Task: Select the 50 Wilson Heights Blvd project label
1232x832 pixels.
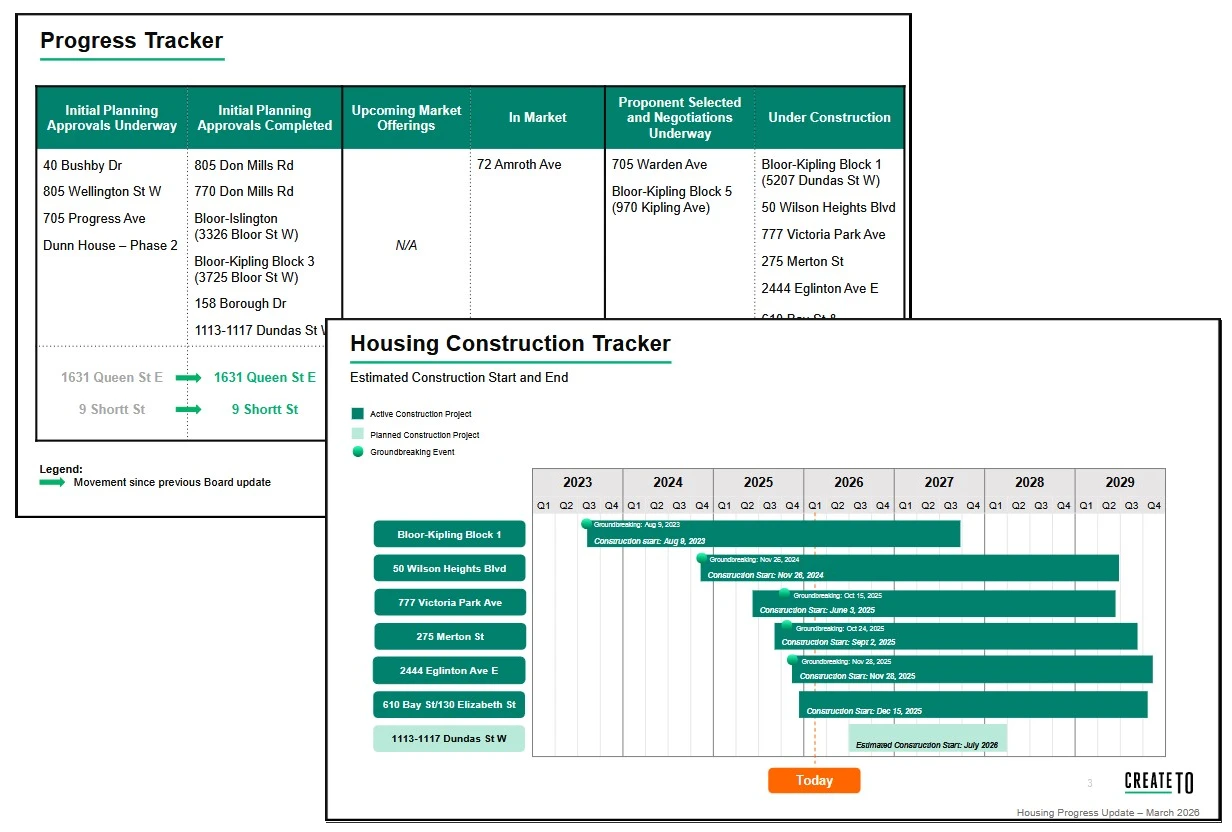Action: click(x=449, y=568)
